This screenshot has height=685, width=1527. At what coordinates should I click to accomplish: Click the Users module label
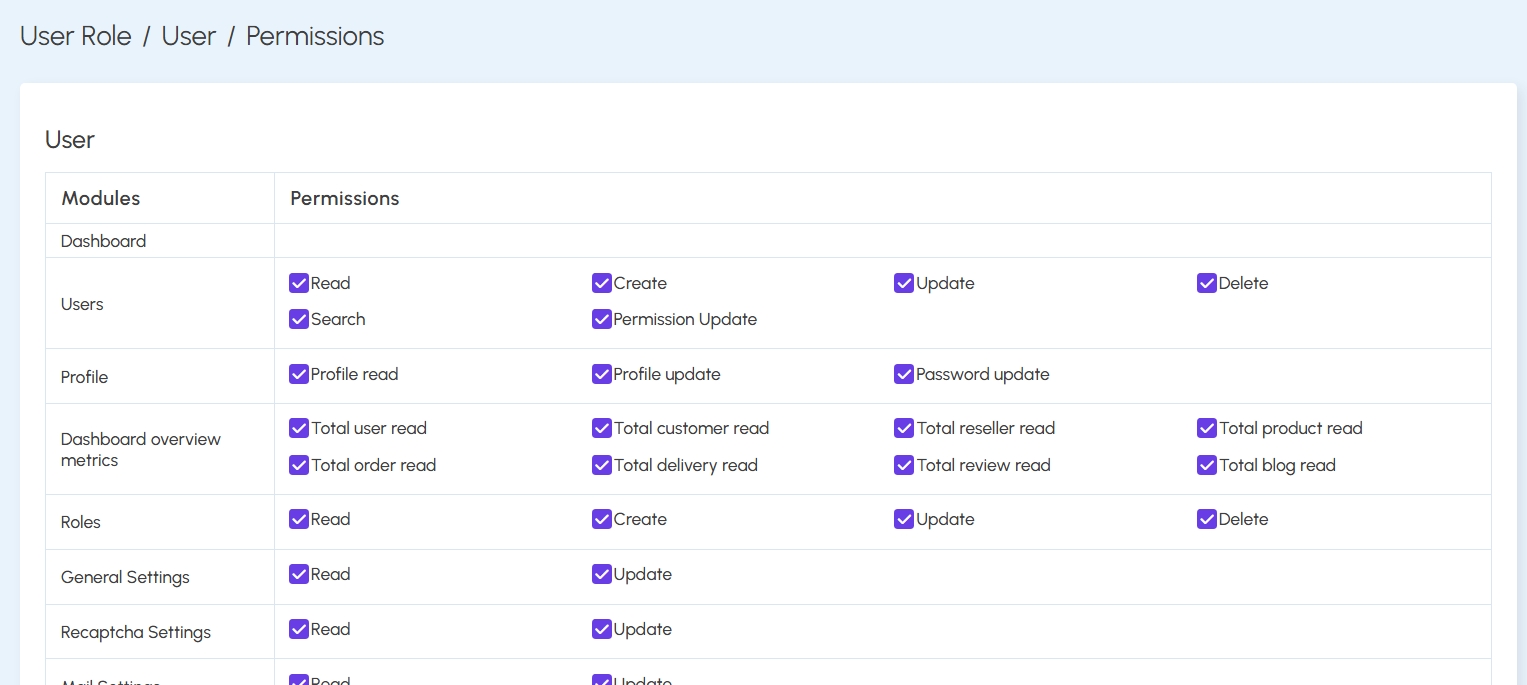click(x=82, y=304)
